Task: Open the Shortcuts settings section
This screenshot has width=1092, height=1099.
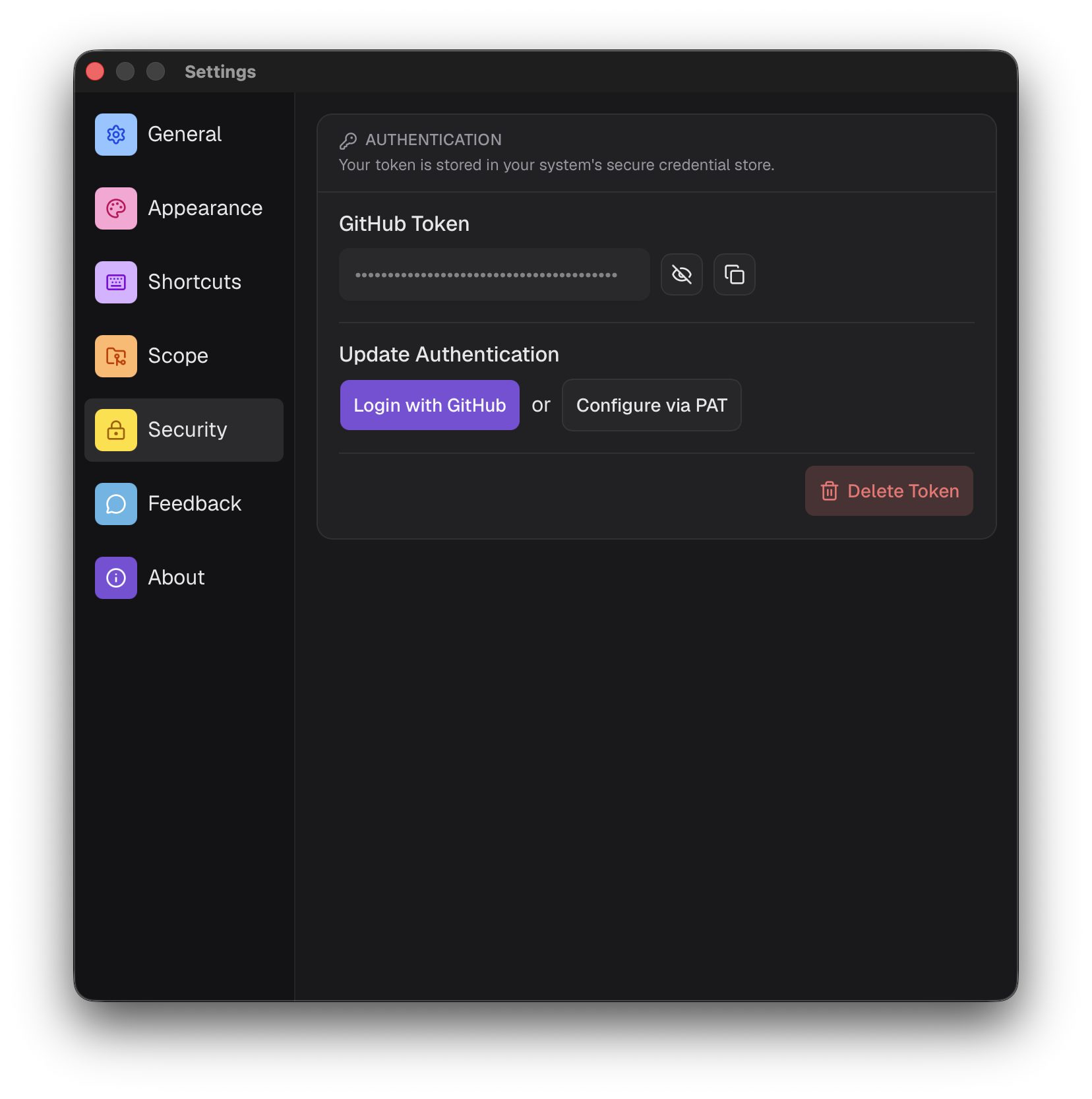Action: (184, 282)
